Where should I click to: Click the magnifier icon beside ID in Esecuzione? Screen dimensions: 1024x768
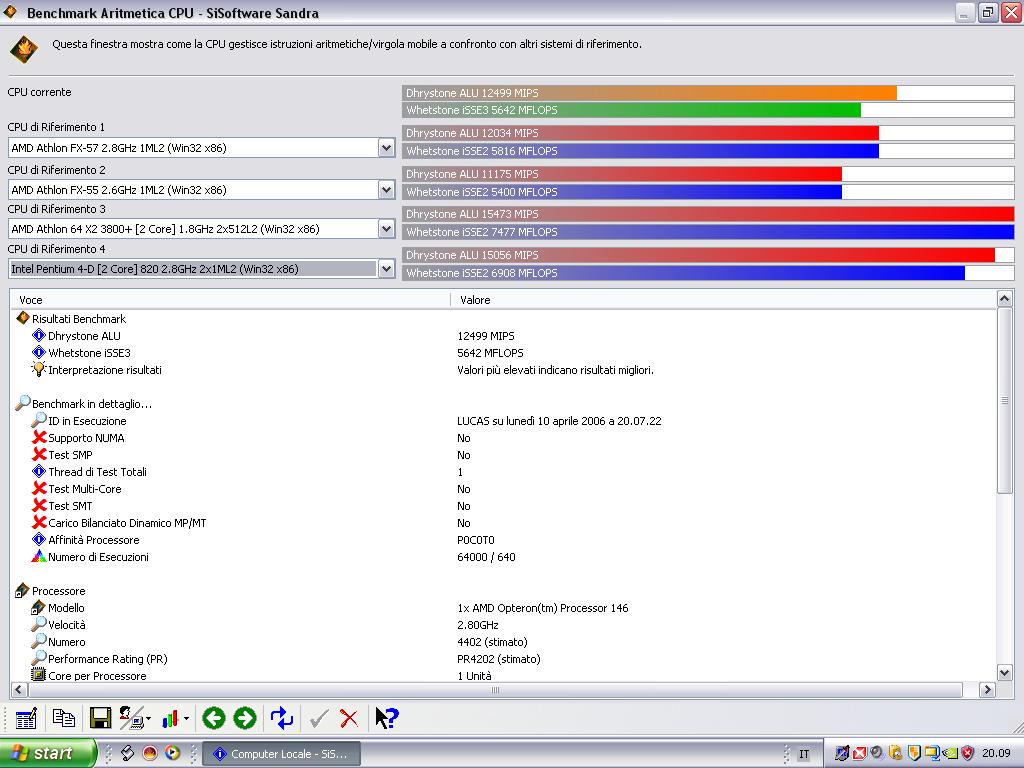(39, 420)
